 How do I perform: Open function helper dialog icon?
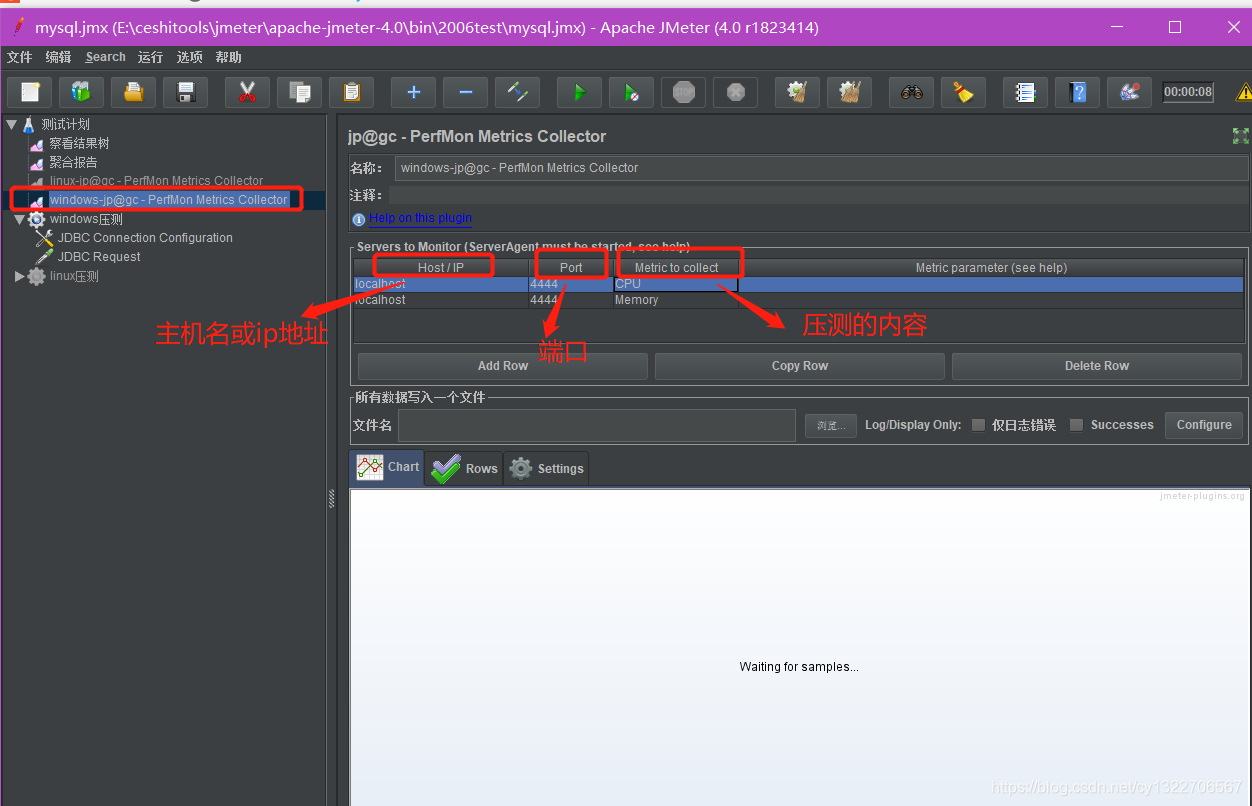1026,92
